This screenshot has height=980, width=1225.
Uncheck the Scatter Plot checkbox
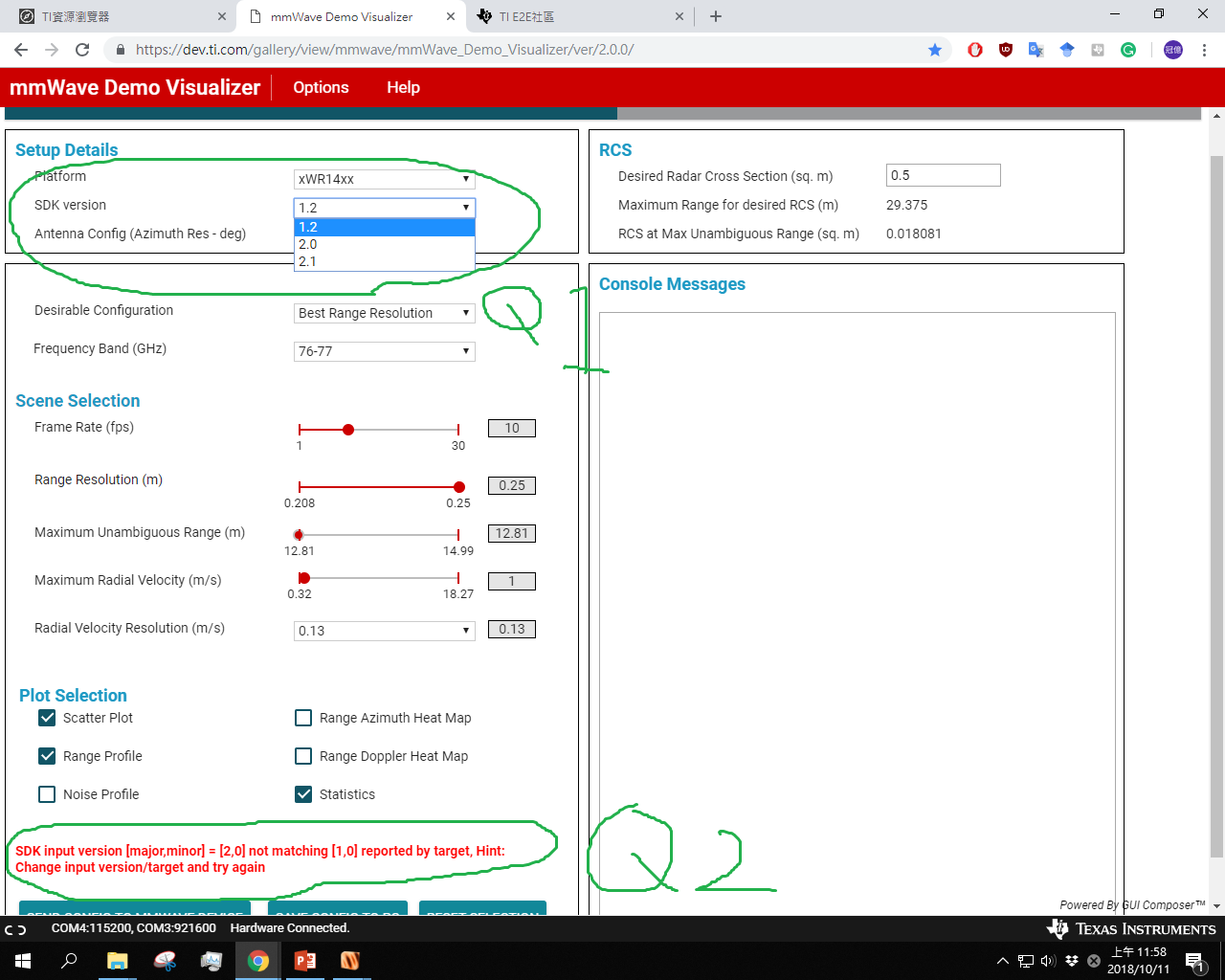click(x=47, y=718)
